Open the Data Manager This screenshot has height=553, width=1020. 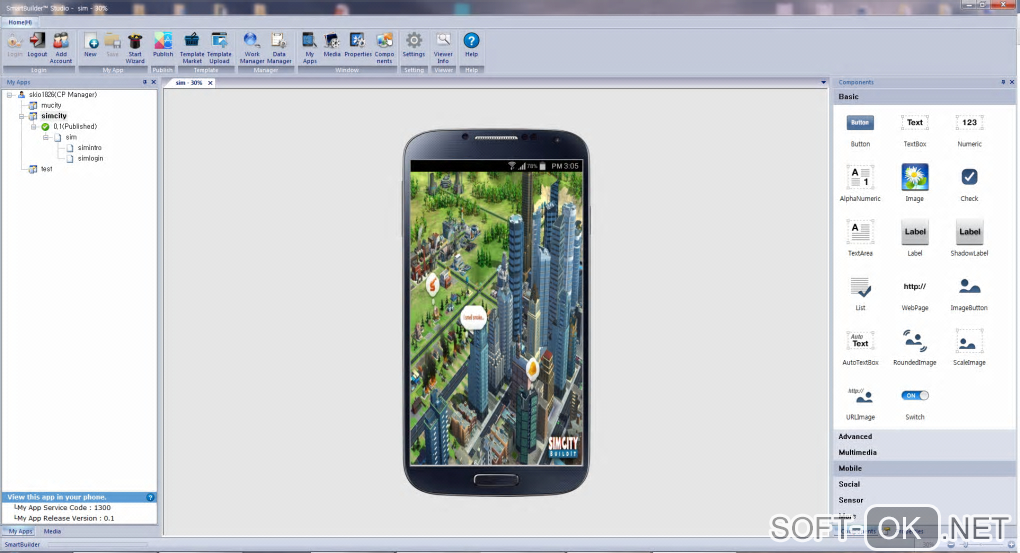pyautogui.click(x=279, y=47)
